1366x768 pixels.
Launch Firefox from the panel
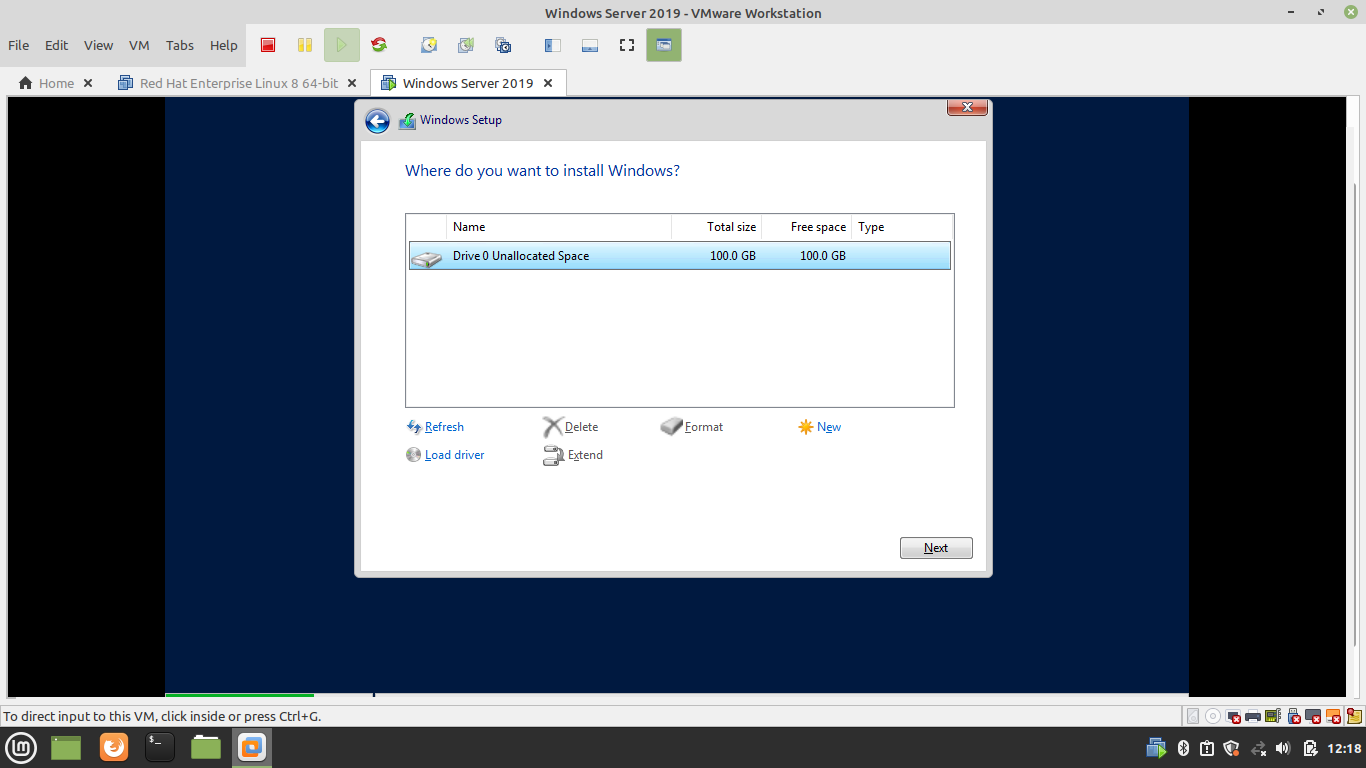pyautogui.click(x=114, y=747)
